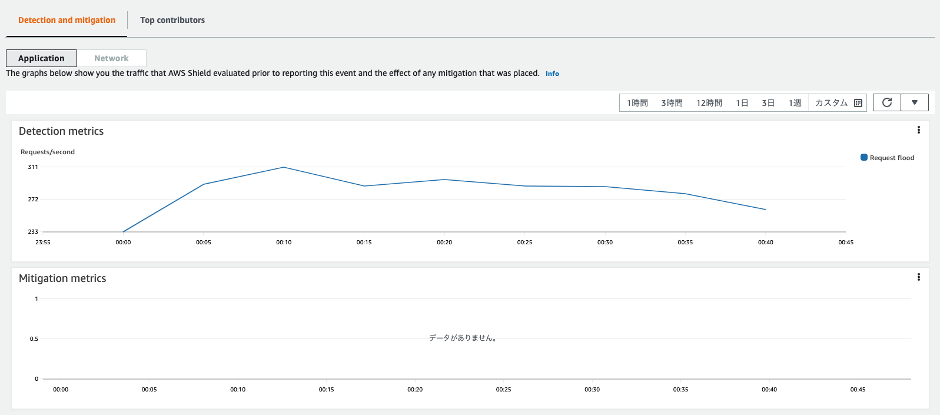Select the Application layer toggle
The image size is (941, 416).
[41, 58]
